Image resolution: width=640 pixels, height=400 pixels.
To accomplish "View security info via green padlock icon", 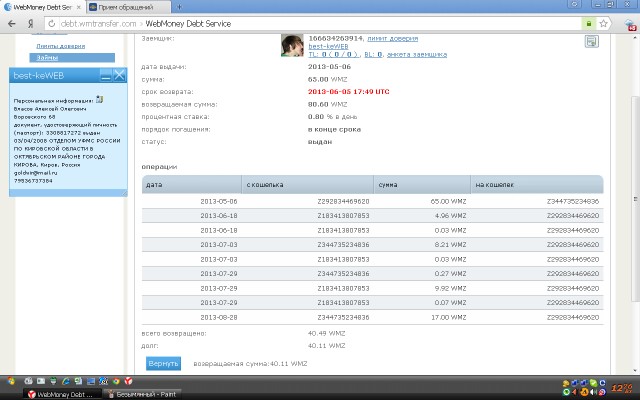I will 589,24.
